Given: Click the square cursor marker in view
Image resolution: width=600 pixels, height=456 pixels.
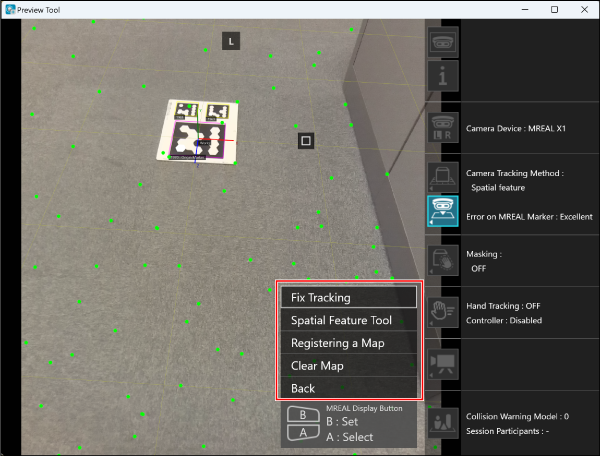Looking at the screenshot, I should (x=306, y=141).
